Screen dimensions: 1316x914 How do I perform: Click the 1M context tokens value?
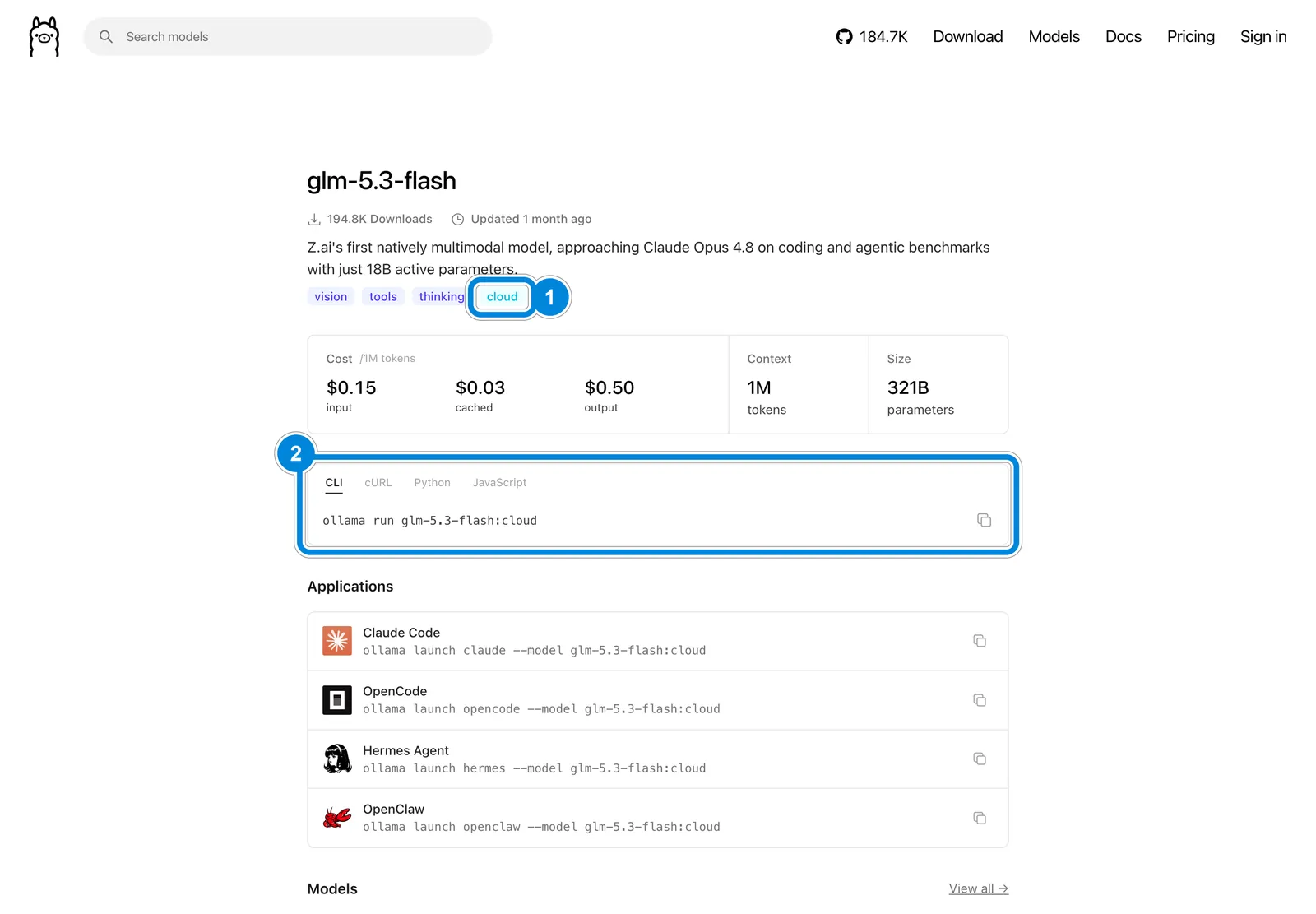click(x=759, y=387)
